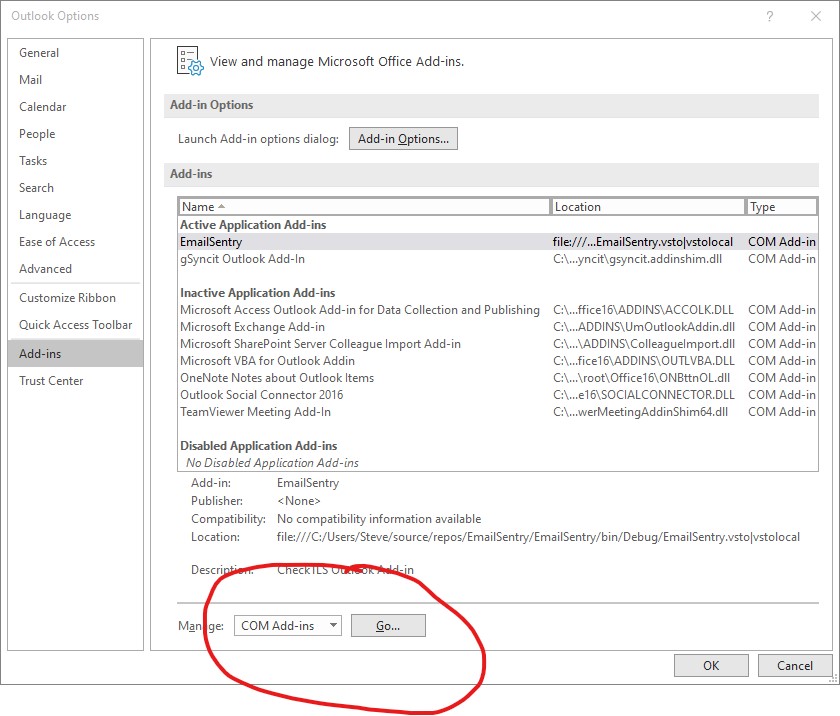Sort add-ins by Location column
Screen dimensions: 840x716
click(x=647, y=207)
